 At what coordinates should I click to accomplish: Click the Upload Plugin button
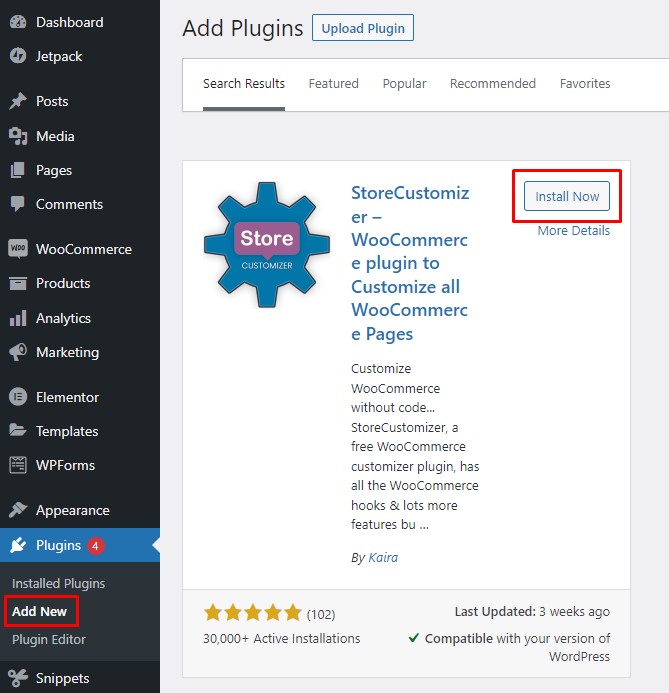[x=363, y=28]
